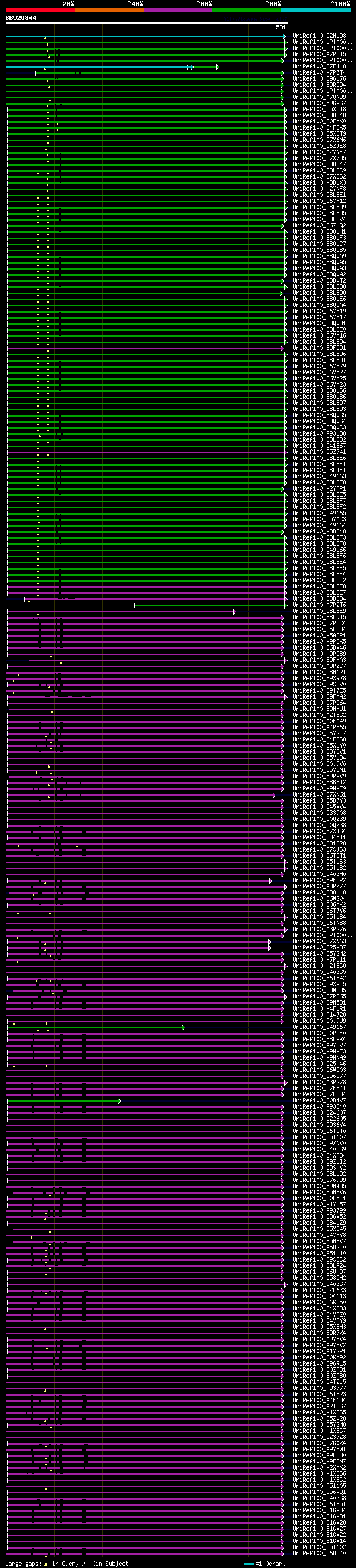This screenshot has width=356, height=1568.
Task: Select label UniRef100_B9GXG7
Action: point(319,103)
